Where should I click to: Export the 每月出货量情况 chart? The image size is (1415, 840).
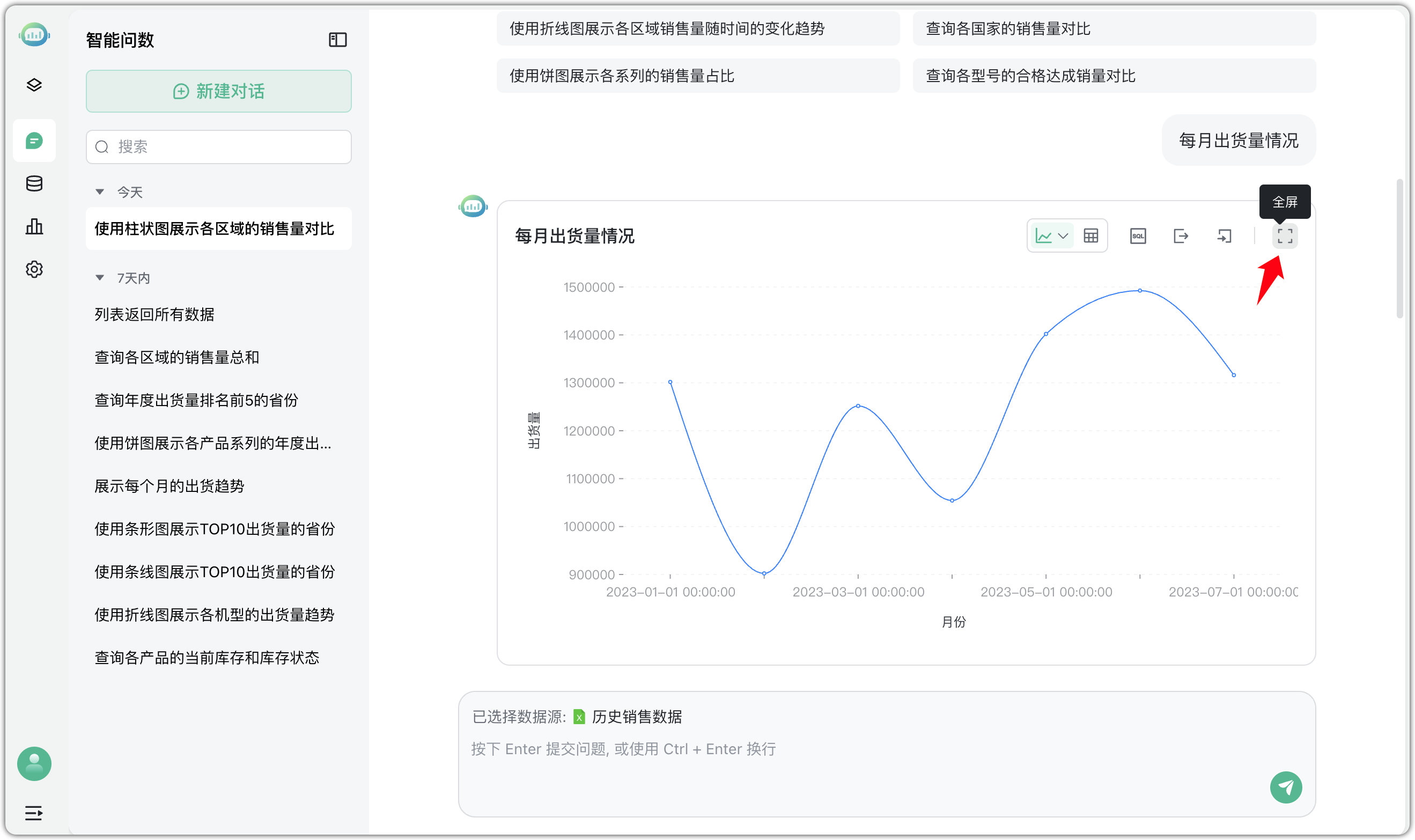[x=1181, y=235]
